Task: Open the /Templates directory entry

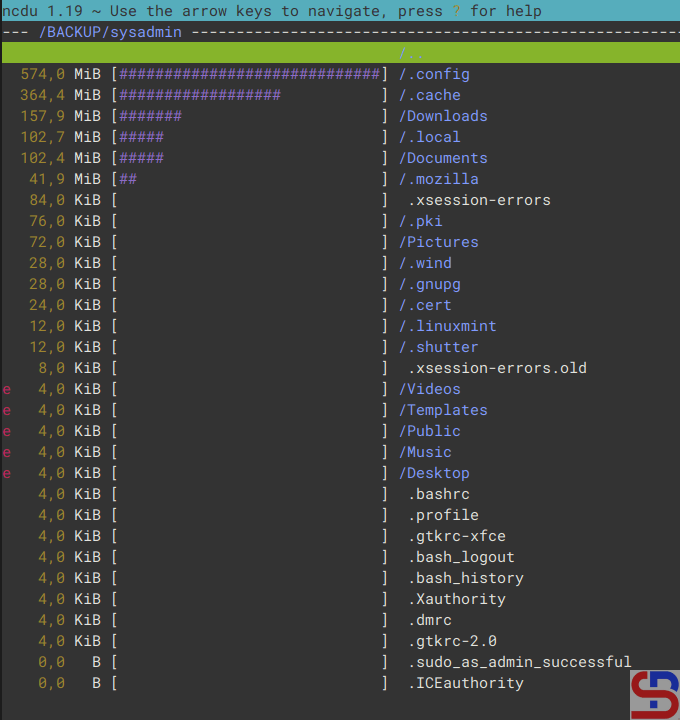Action: (443, 410)
